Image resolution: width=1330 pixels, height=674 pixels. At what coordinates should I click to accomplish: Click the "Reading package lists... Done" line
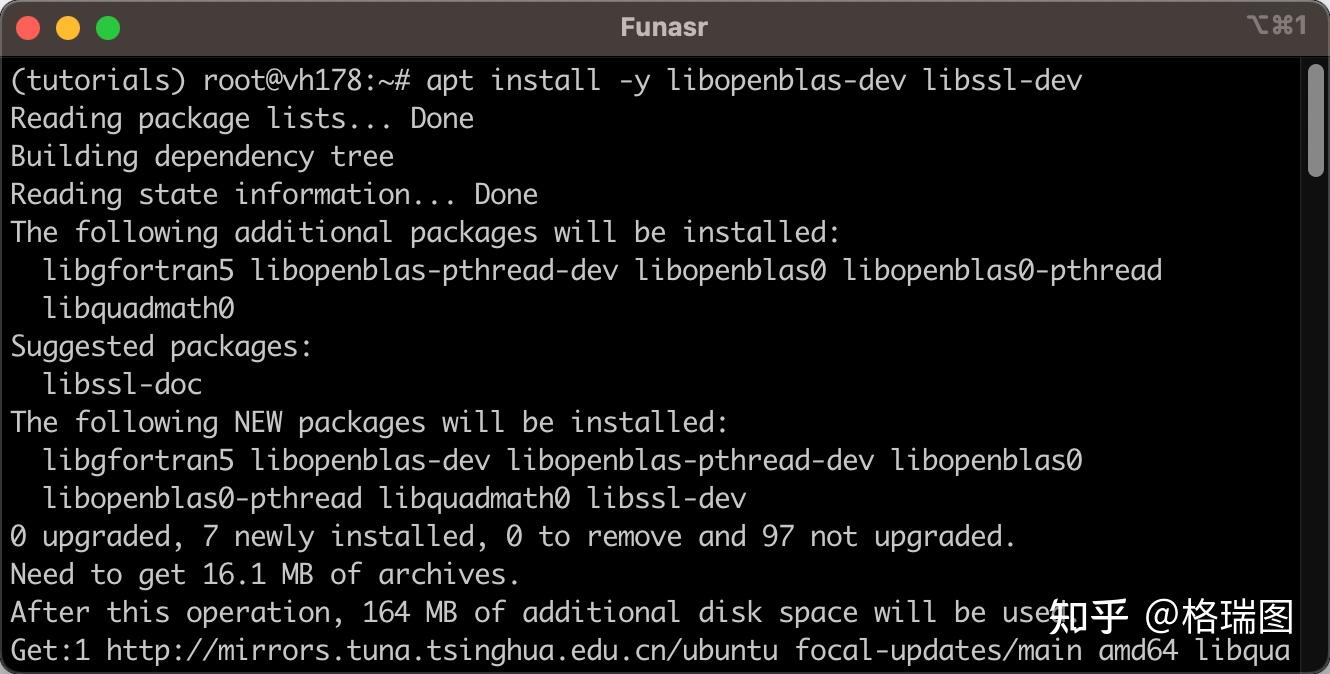click(241, 118)
